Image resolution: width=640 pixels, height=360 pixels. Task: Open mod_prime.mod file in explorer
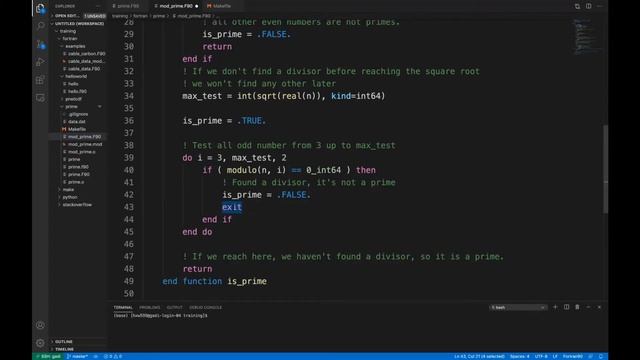[85, 144]
